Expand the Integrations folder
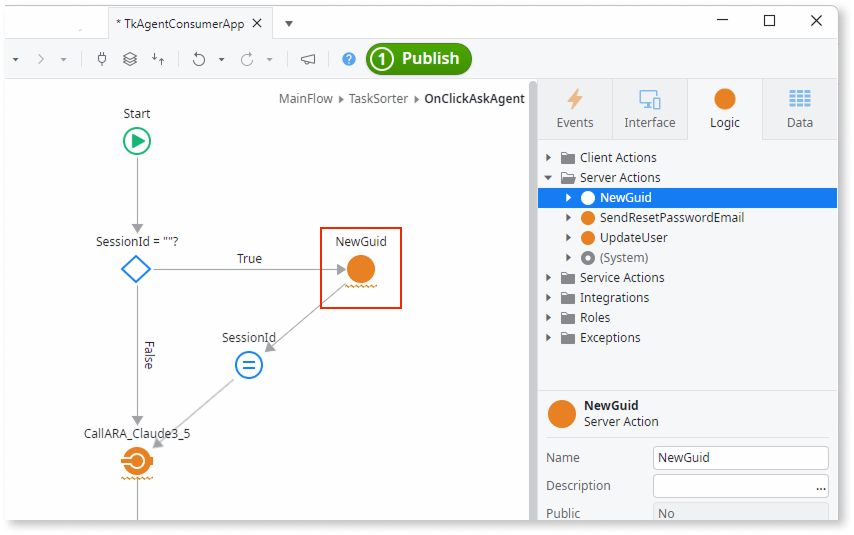This screenshot has width=854, height=535. click(549, 298)
